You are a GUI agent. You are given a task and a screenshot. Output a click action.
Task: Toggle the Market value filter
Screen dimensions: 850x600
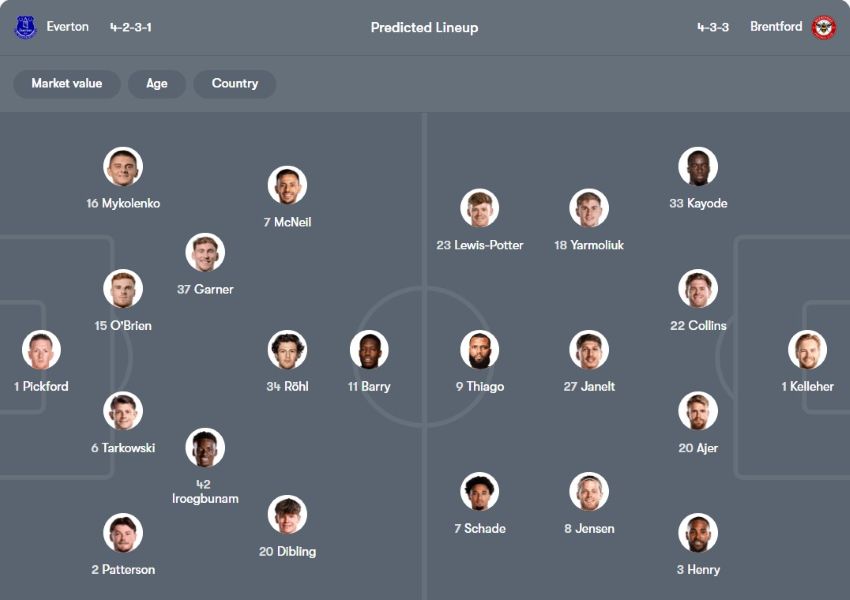point(66,84)
